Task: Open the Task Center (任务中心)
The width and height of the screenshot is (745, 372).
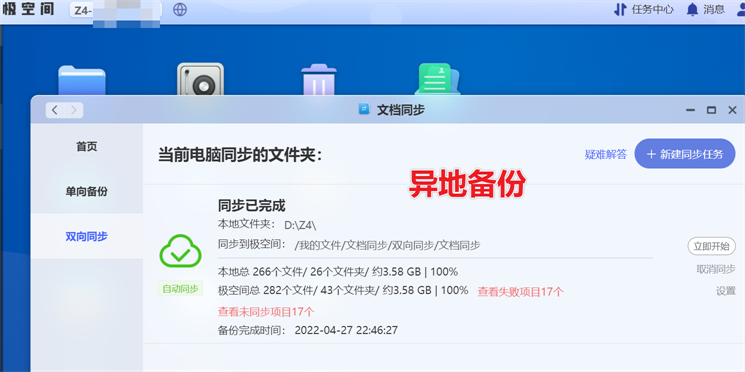Action: tap(644, 10)
